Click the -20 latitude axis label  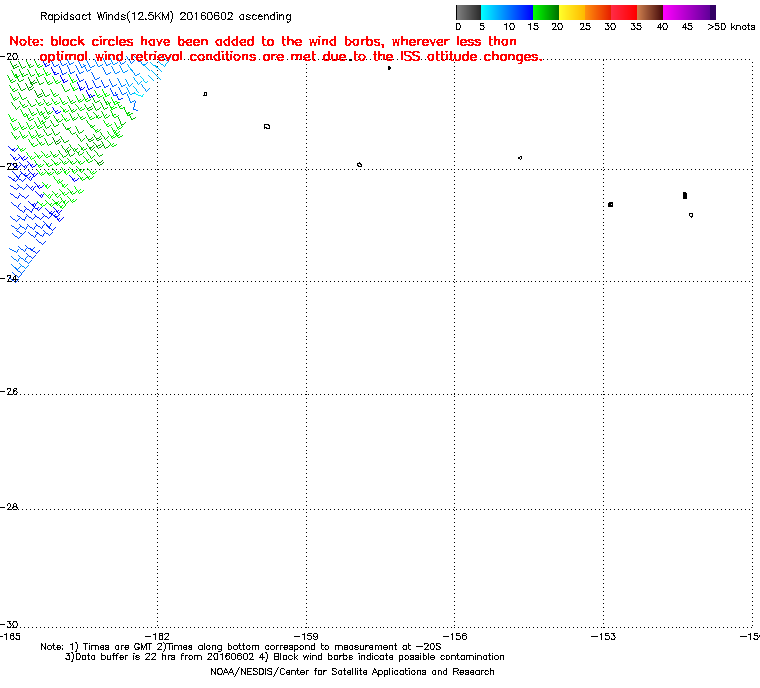coord(9,57)
